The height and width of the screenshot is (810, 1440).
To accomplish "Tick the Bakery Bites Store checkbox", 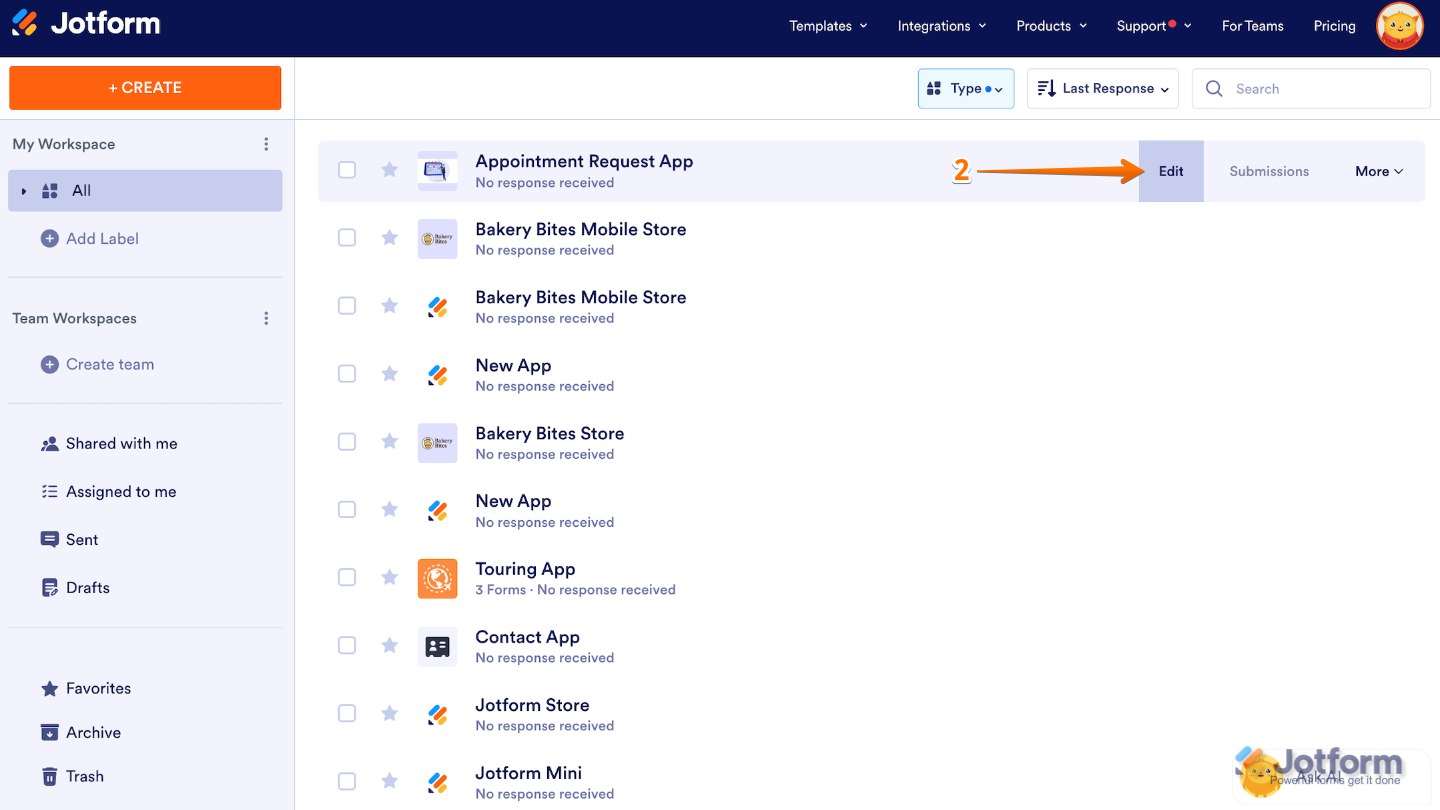I will 347,442.
